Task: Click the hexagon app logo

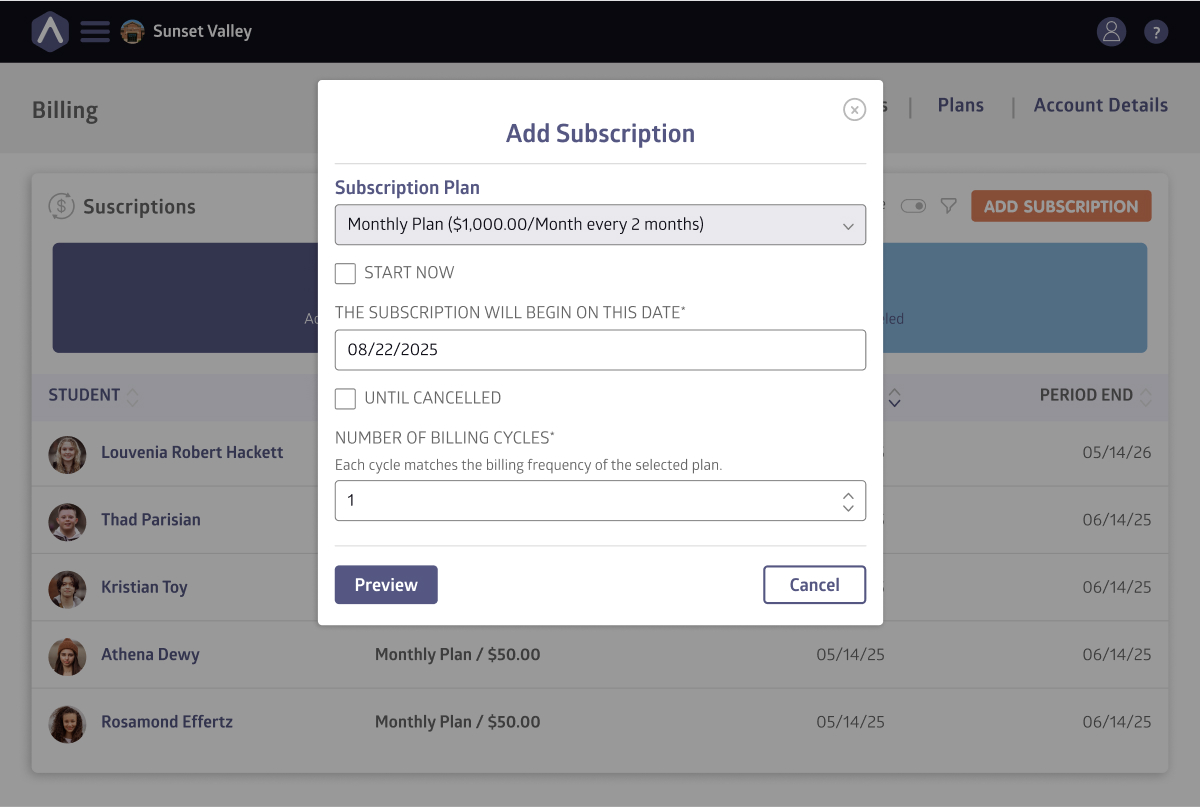Action: (x=49, y=31)
